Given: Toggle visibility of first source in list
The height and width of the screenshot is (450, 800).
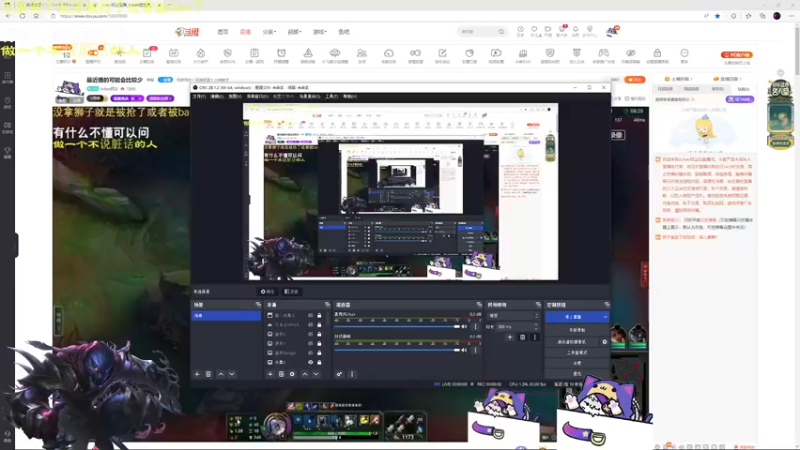Looking at the screenshot, I should [x=310, y=315].
